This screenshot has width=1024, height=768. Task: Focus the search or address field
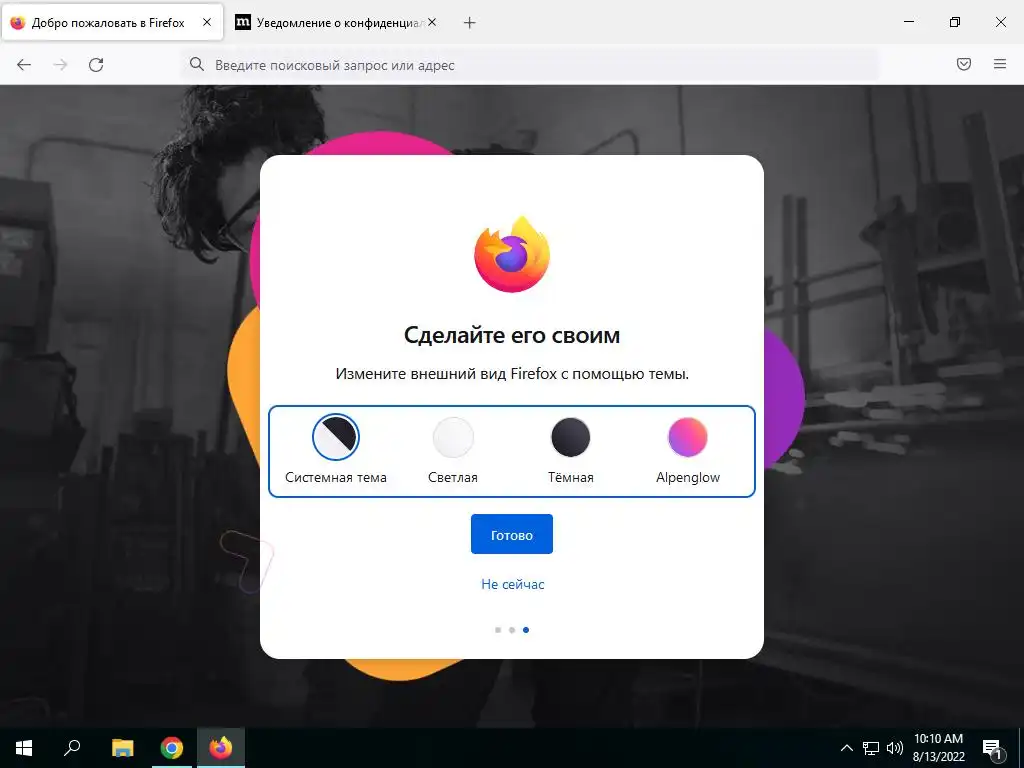pyautogui.click(x=529, y=65)
